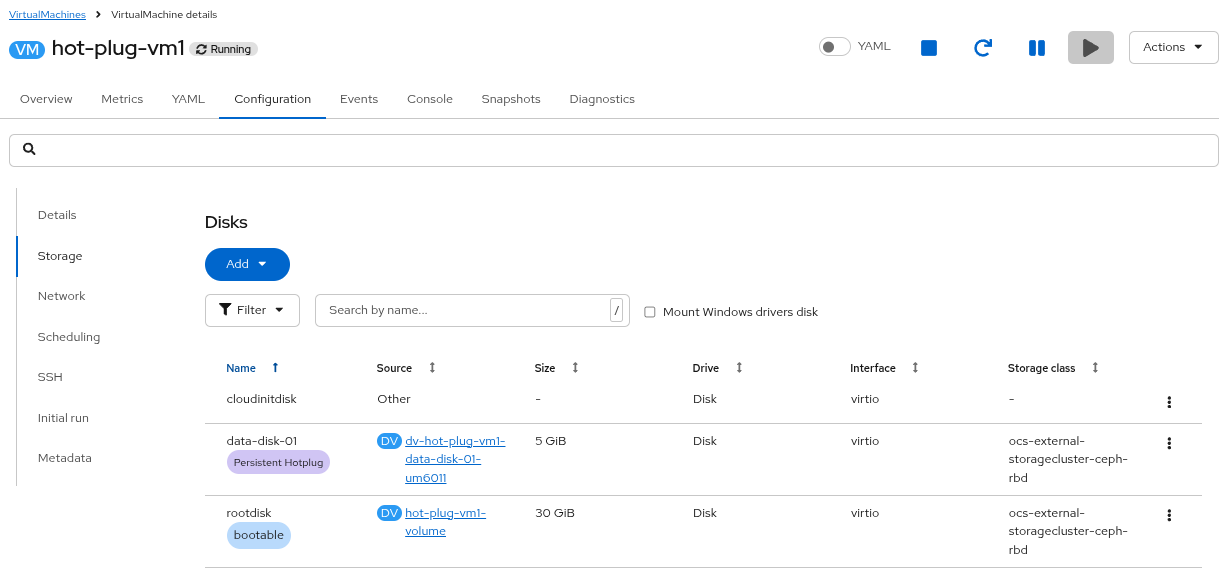Image resolution: width=1219 pixels, height=571 pixels.
Task: Click the Stop VM square icon
Action: click(x=928, y=48)
